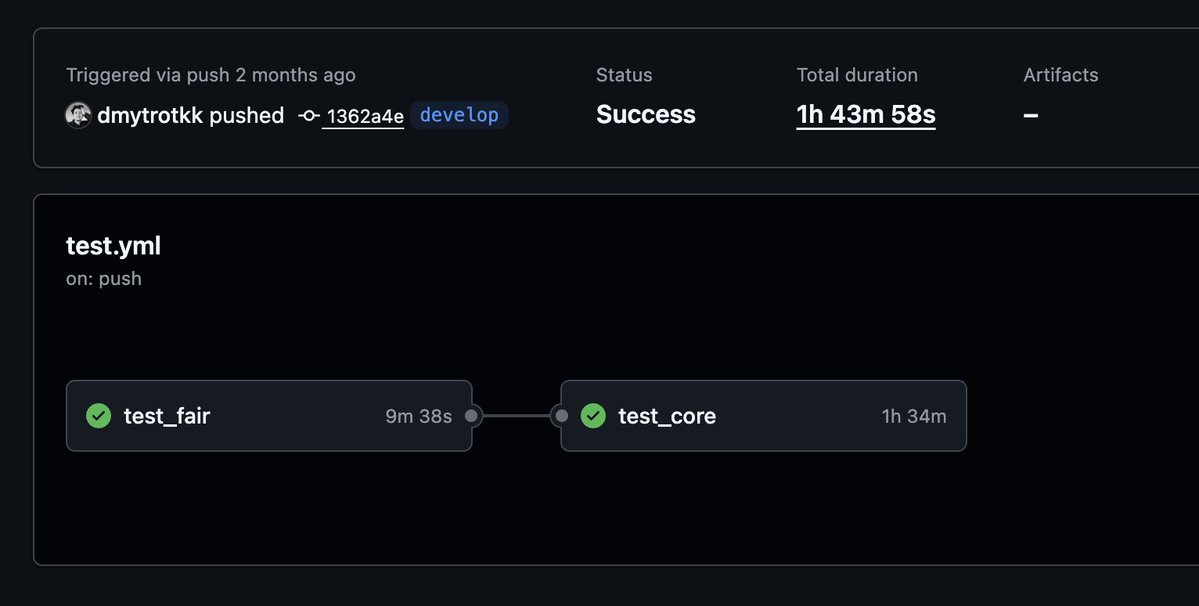Click the Artifacts dash value
The height and width of the screenshot is (606, 1199).
[1031, 115]
